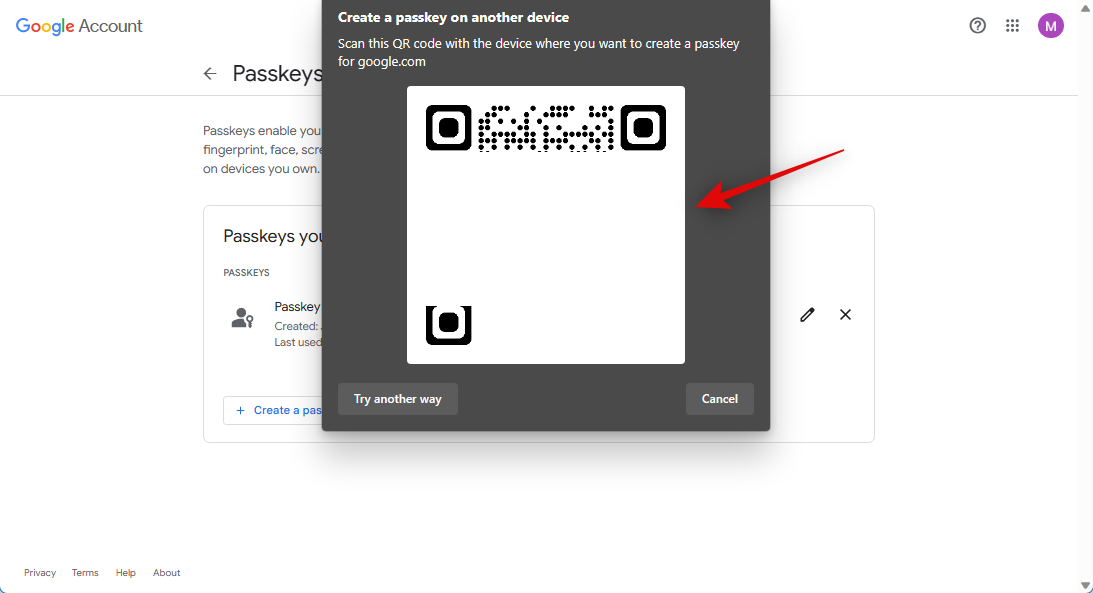1093x593 pixels.
Task: Remove the passkey with X icon
Action: click(x=845, y=315)
